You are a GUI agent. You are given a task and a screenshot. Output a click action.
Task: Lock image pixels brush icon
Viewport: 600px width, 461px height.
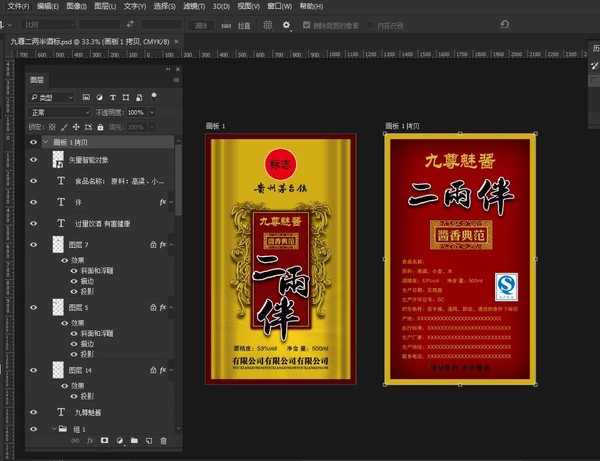(64, 127)
